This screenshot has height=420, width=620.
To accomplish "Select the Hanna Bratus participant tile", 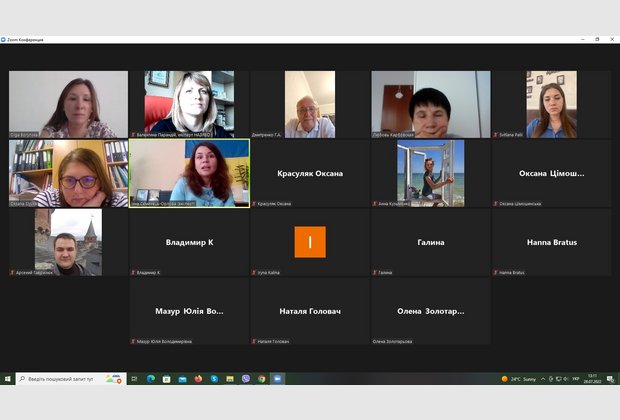I will point(552,242).
